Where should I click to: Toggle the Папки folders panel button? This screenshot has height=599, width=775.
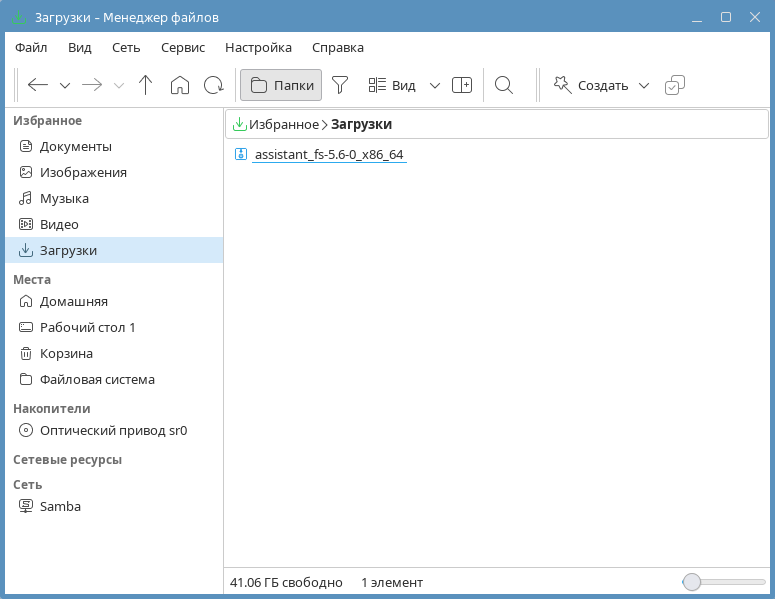[x=281, y=86]
